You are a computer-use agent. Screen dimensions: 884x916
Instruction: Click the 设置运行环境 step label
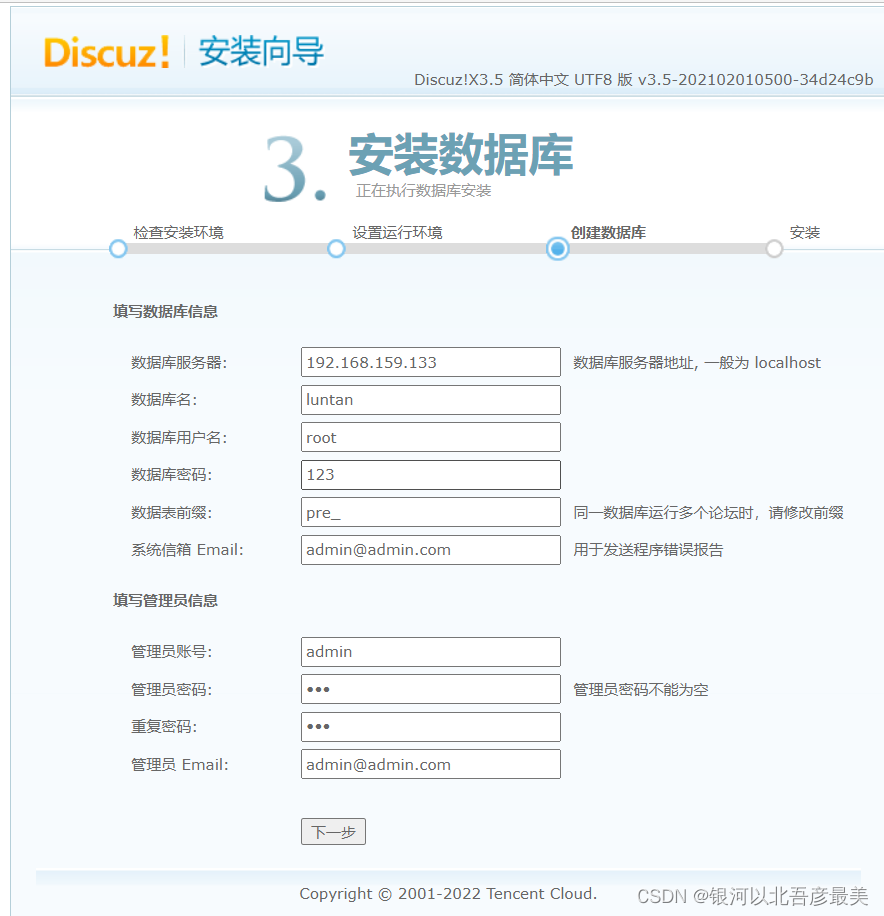coord(397,233)
